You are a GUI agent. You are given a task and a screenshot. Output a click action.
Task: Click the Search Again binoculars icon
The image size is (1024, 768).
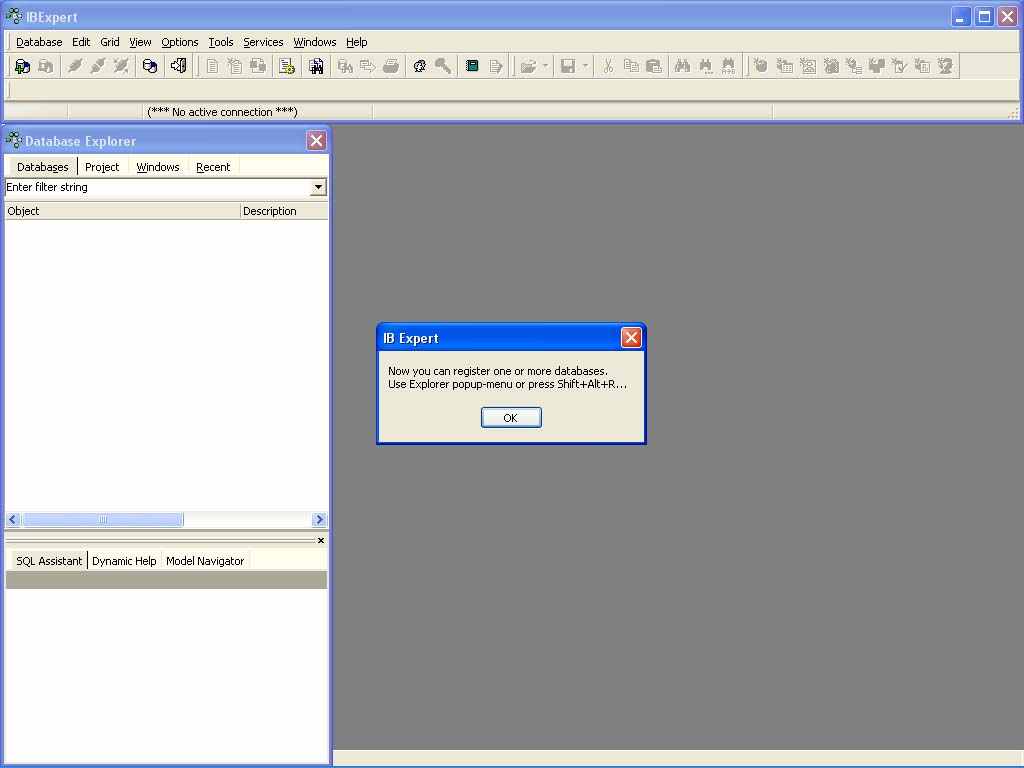[705, 66]
